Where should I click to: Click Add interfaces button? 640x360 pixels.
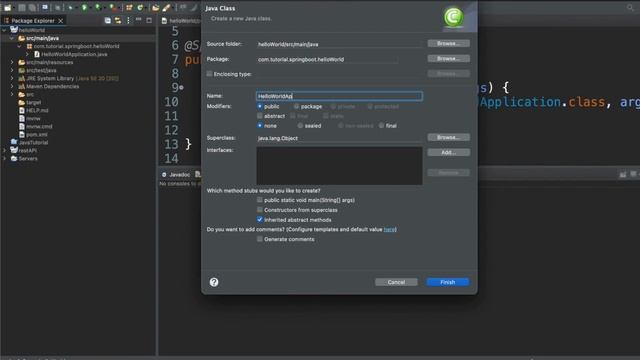pos(449,152)
